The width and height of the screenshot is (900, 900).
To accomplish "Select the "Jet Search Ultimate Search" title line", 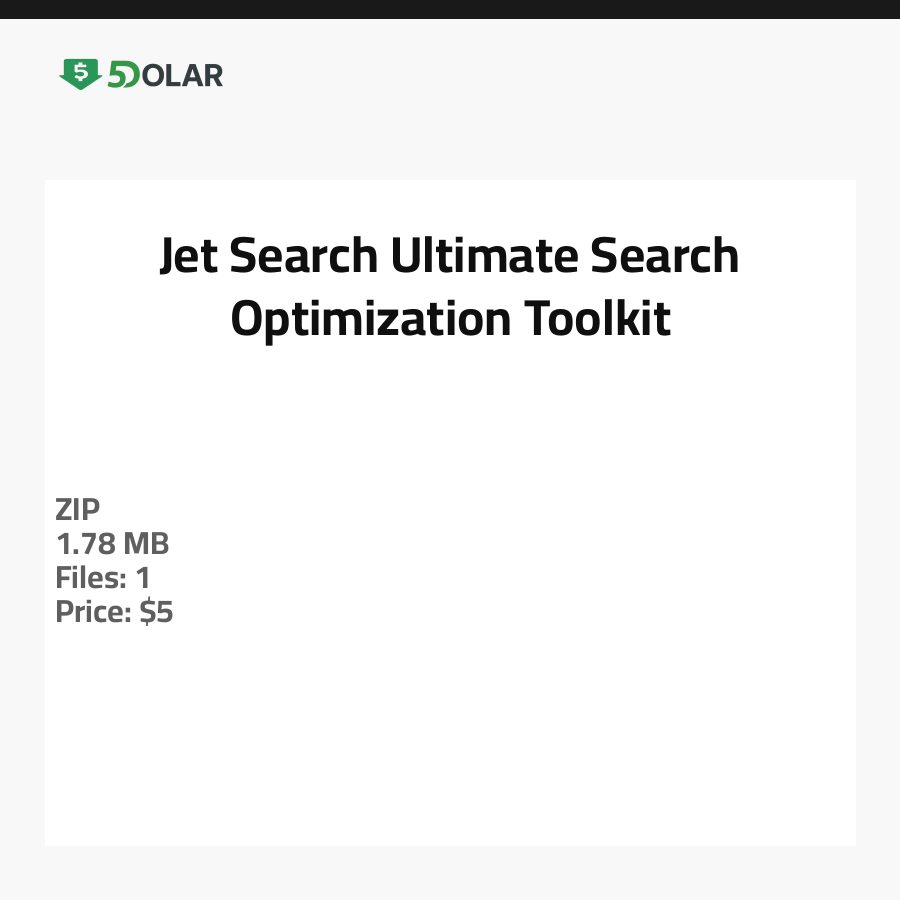I will [x=449, y=257].
